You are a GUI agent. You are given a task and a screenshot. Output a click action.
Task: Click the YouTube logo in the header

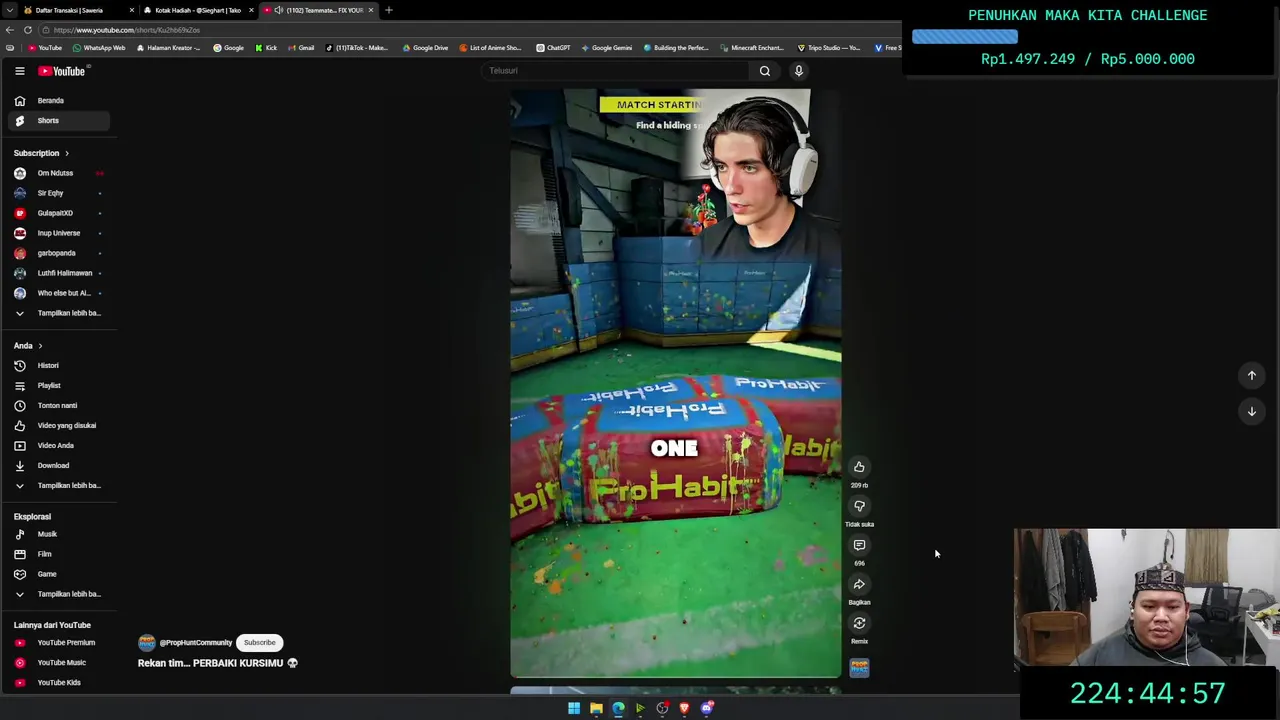[x=62, y=71]
